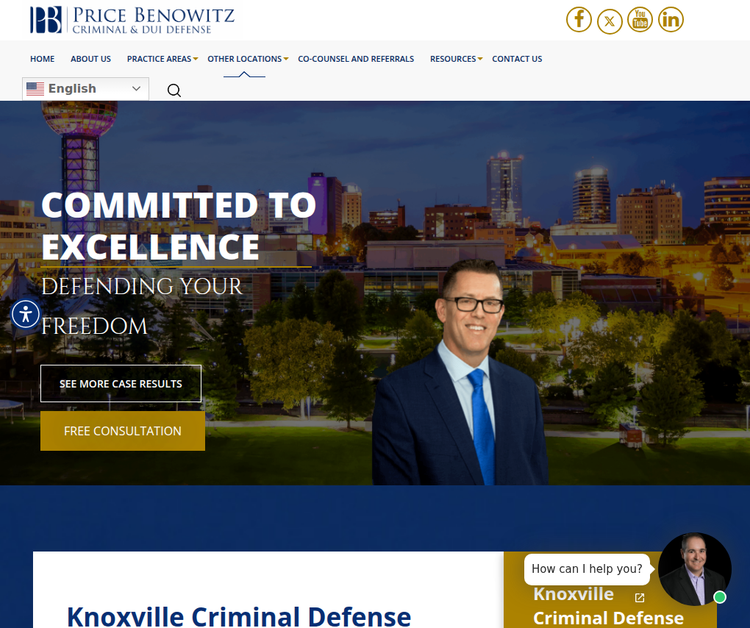Open the accessibility options icon
Image resolution: width=750 pixels, height=628 pixels.
point(25,314)
